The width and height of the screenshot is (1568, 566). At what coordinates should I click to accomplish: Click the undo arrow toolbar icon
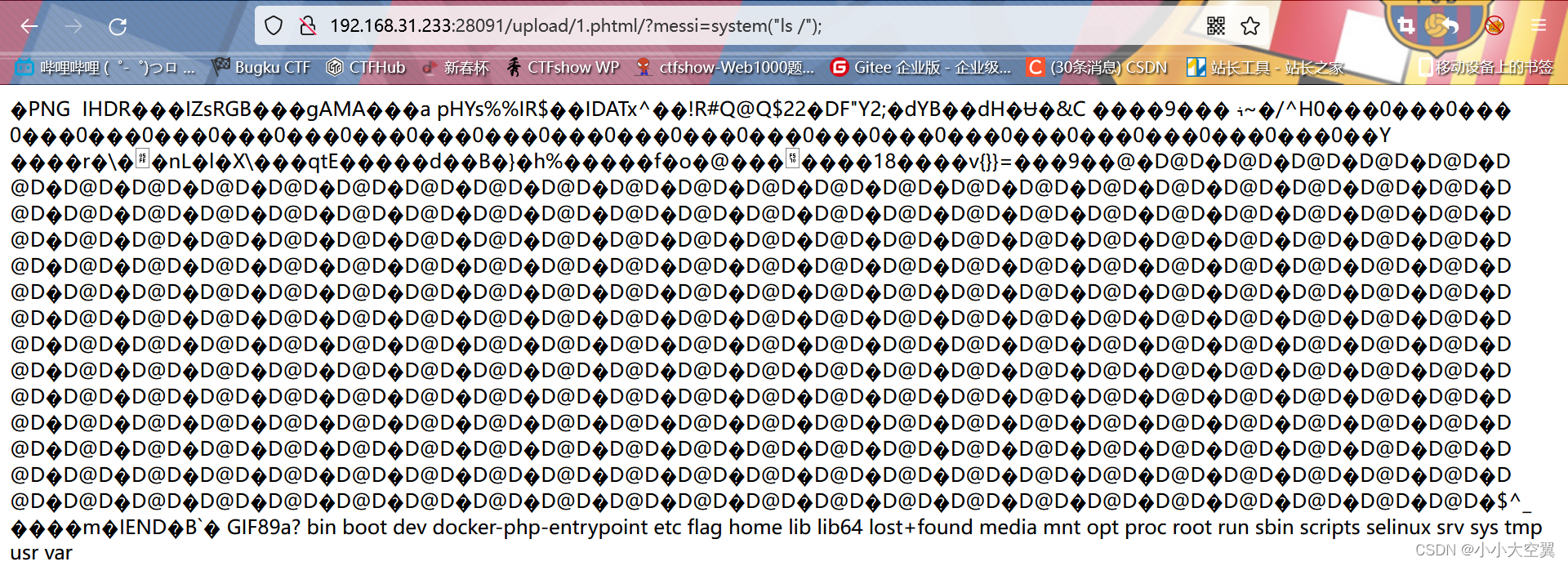tap(1450, 25)
